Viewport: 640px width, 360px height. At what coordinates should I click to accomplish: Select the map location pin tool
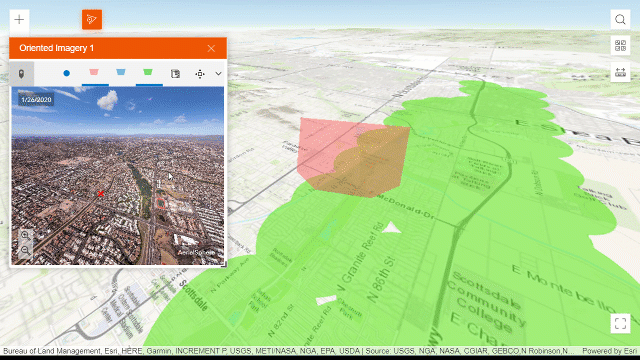click(x=21, y=74)
